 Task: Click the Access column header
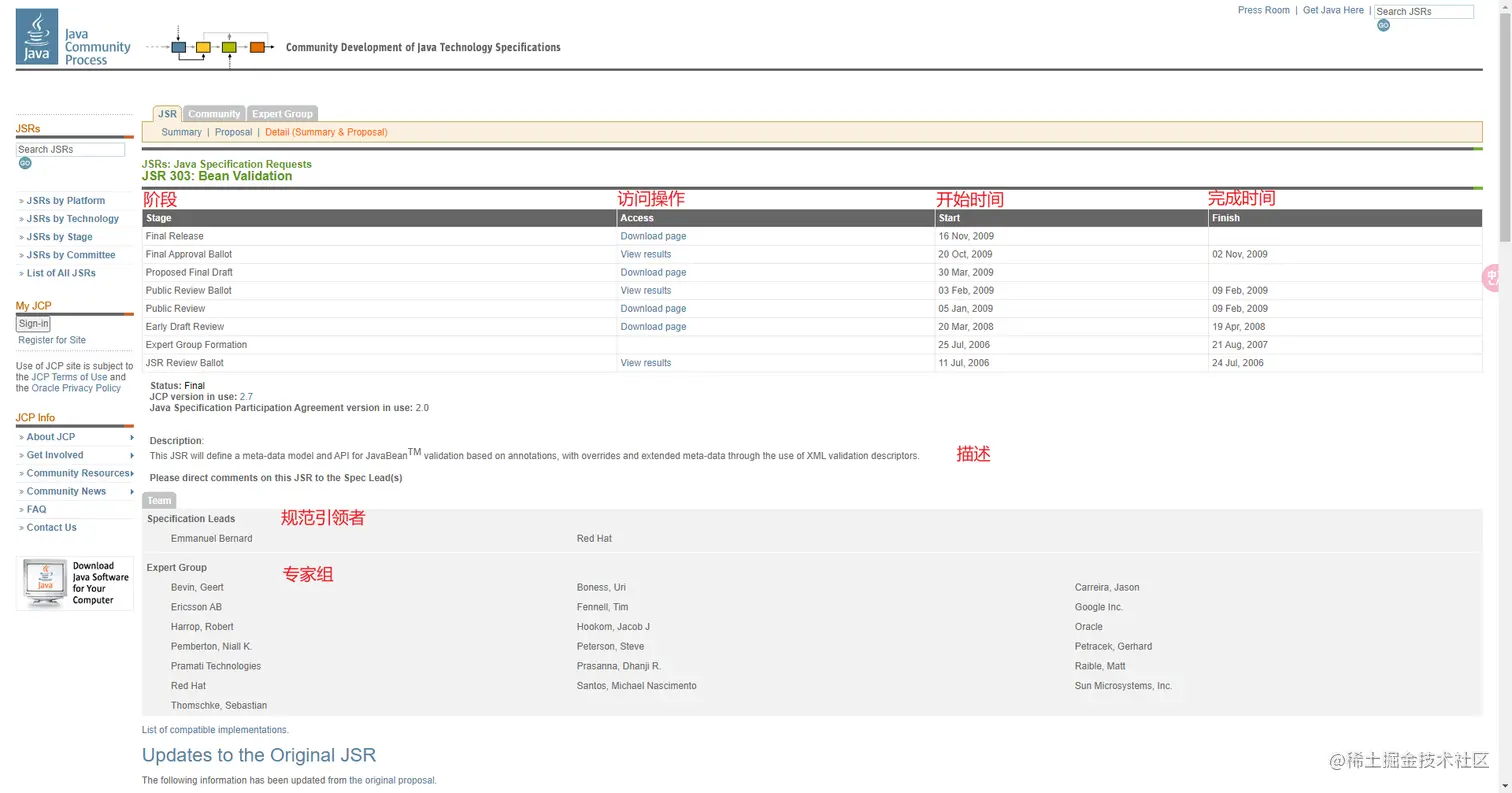point(776,218)
